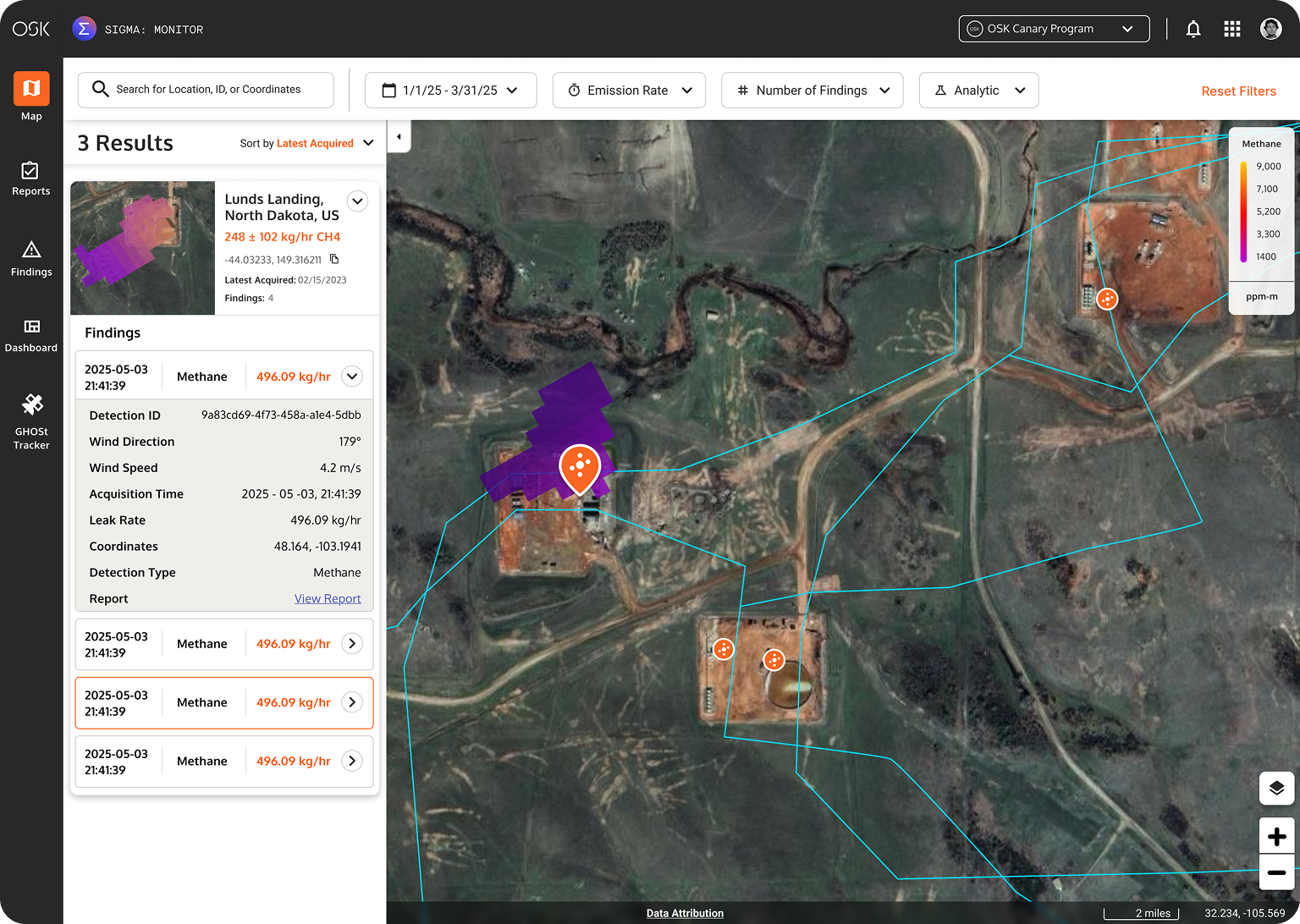Collapse the Lunds Landing card chevron
The width and height of the screenshot is (1300, 924).
(x=357, y=201)
